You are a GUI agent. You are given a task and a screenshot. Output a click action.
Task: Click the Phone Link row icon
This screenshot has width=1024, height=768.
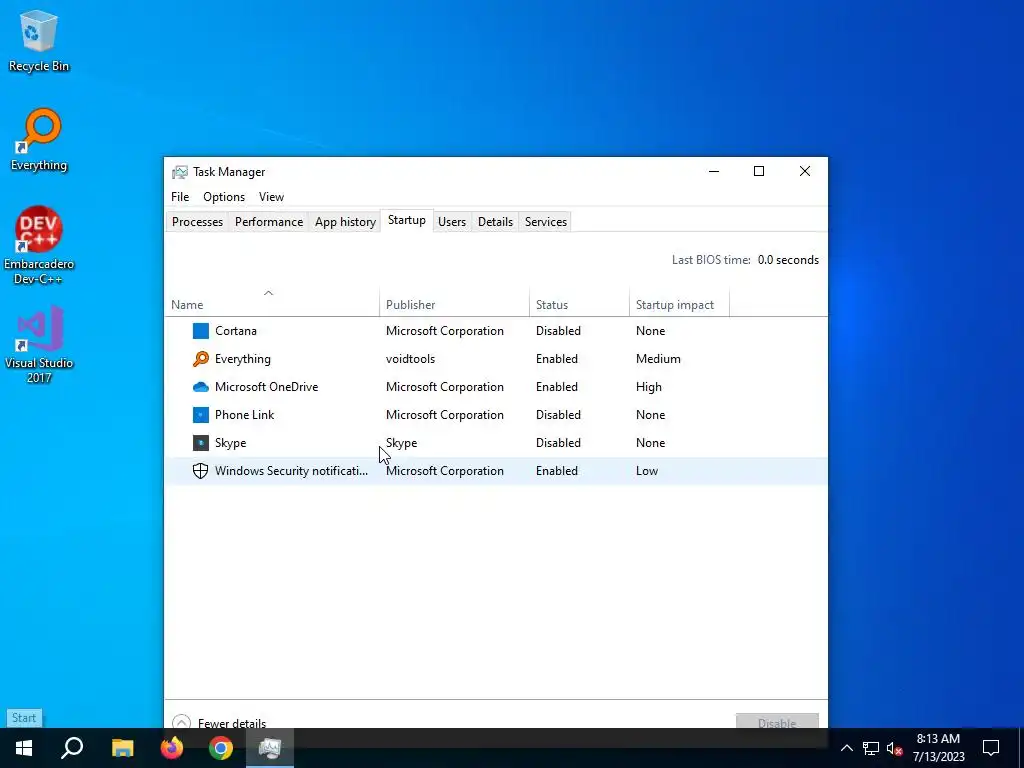[200, 415]
